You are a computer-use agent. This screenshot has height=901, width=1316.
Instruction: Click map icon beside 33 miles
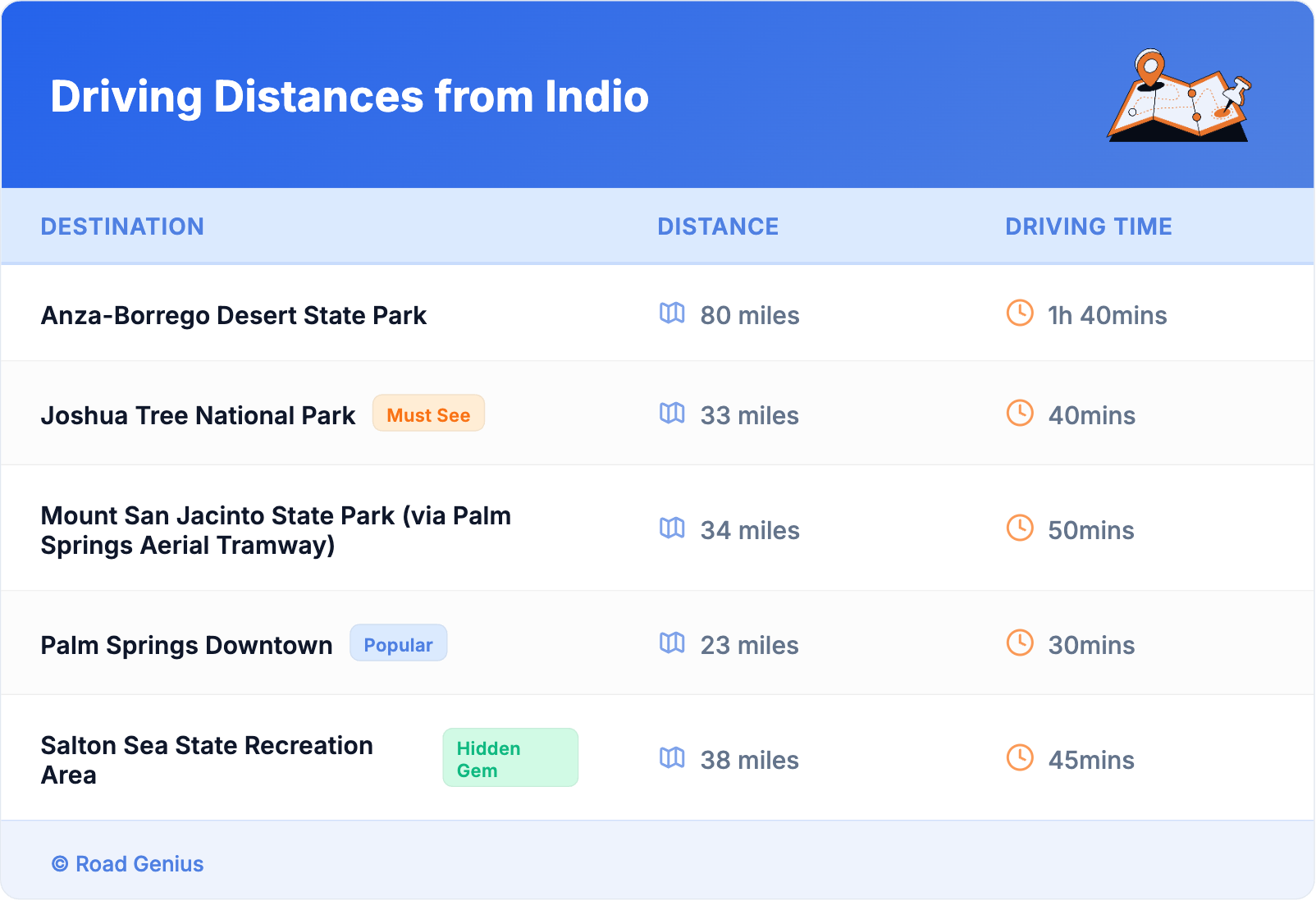(x=672, y=414)
